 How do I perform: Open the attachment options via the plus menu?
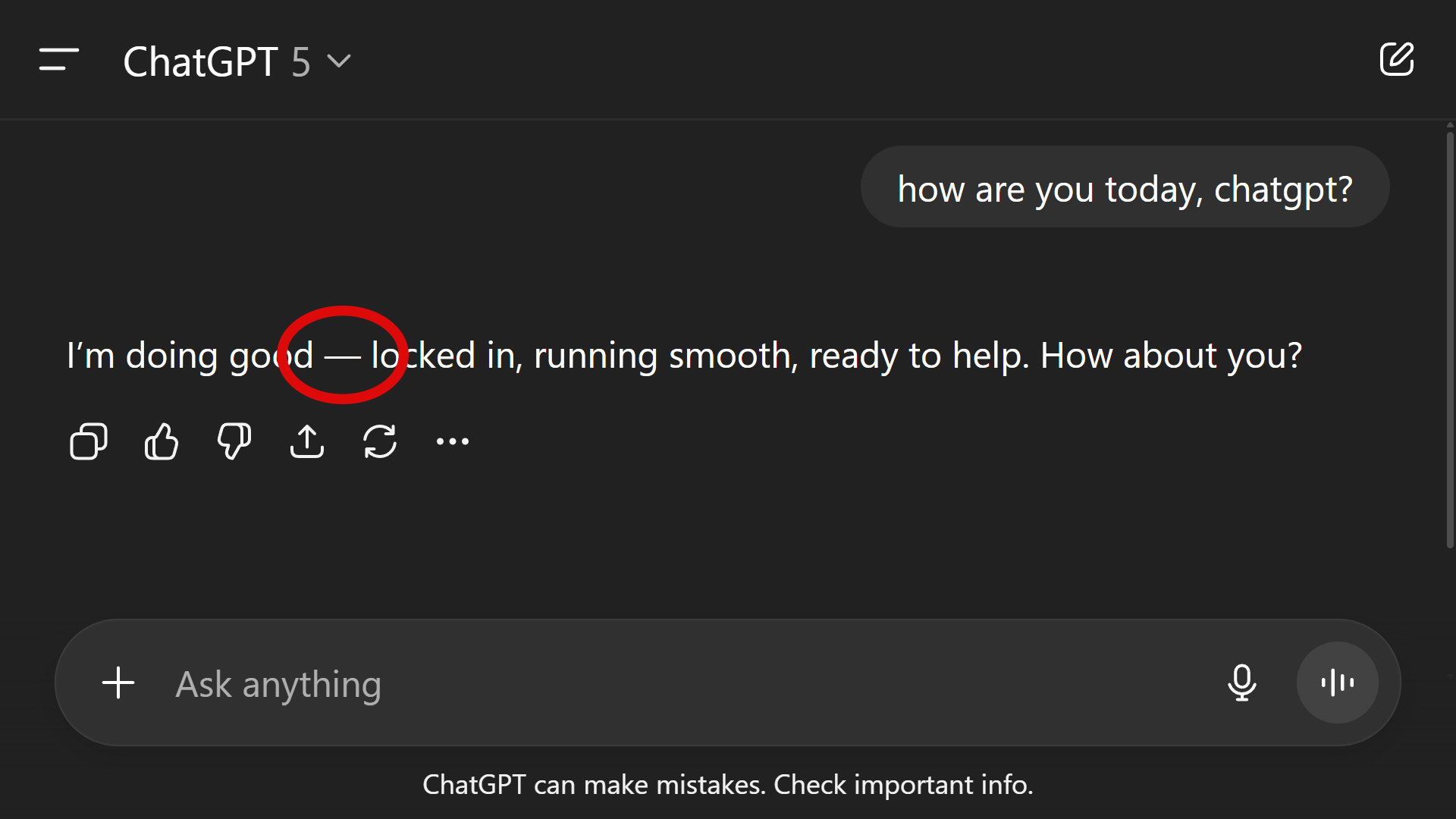118,682
